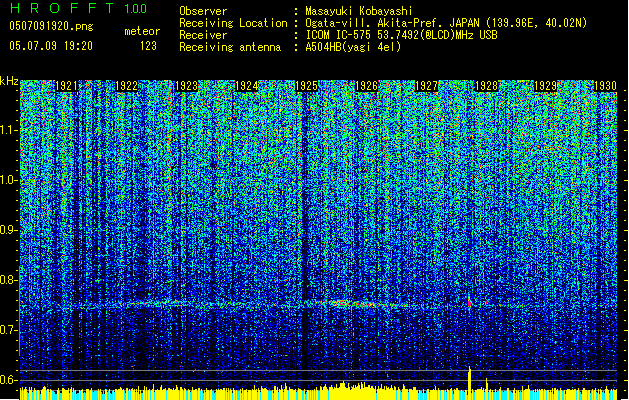This screenshot has height=400, width=629.
Task: Click the HROFFT 1.0.0 title text
Action: pyautogui.click(x=78, y=8)
